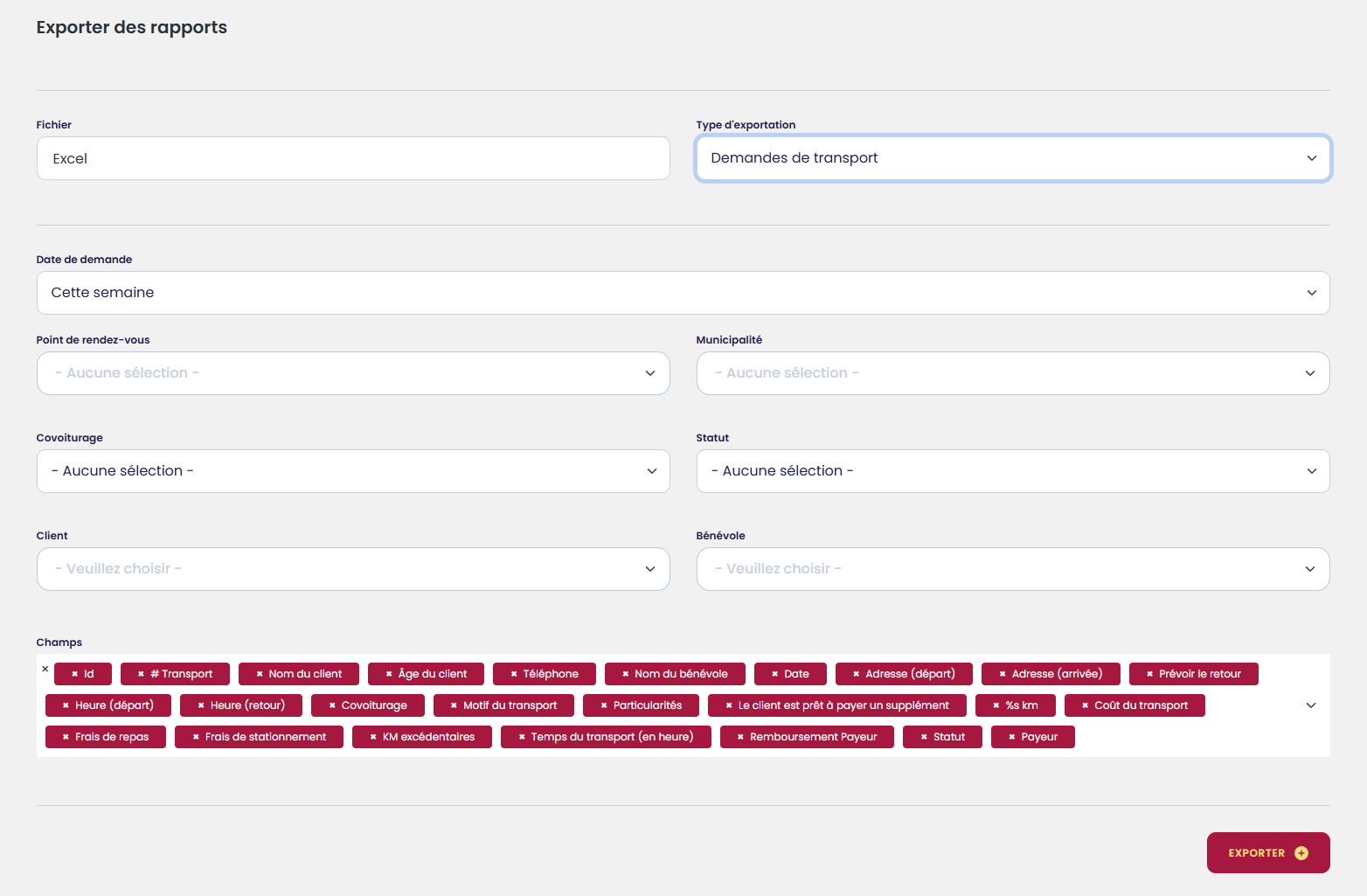1367x896 pixels.
Task: Open the Statut dropdown
Action: click(x=1012, y=471)
